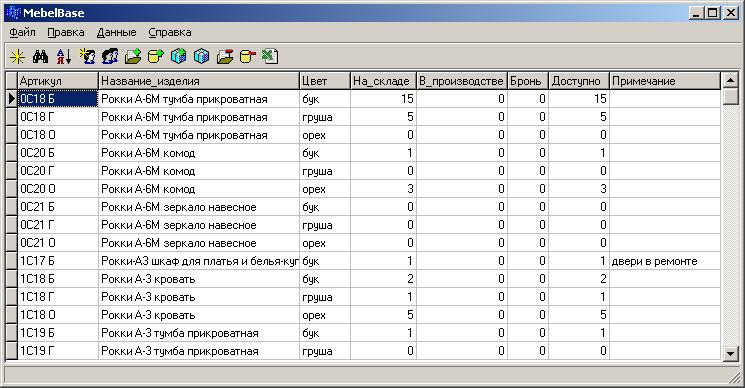
Task: Click the Бронь column header
Action: click(x=528, y=81)
